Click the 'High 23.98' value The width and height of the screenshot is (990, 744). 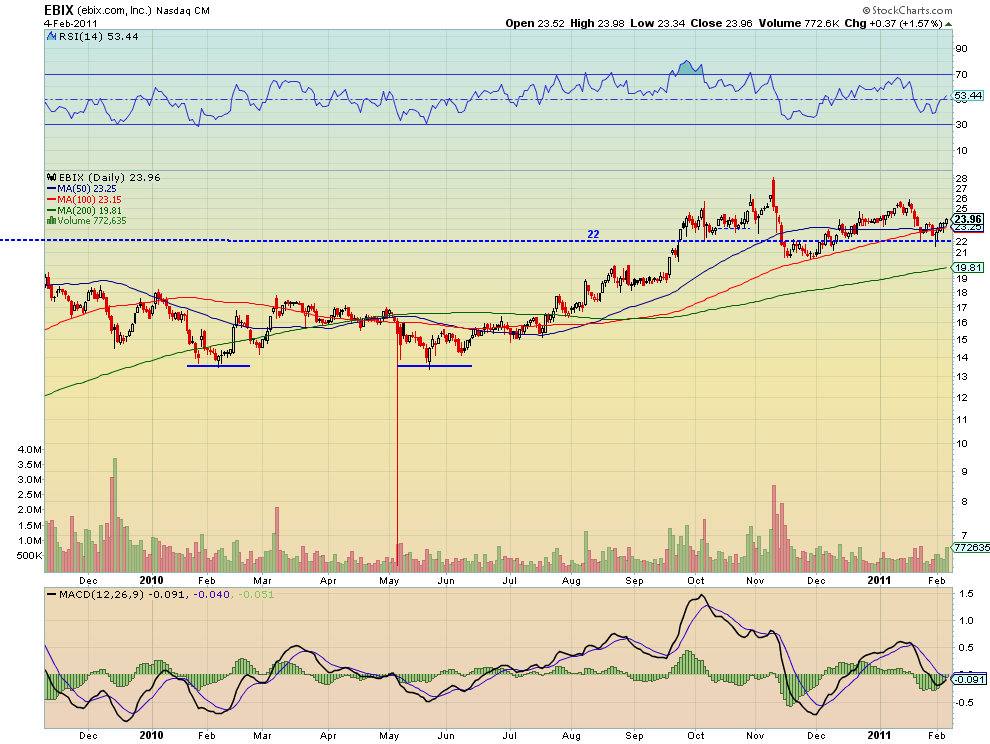click(x=597, y=23)
